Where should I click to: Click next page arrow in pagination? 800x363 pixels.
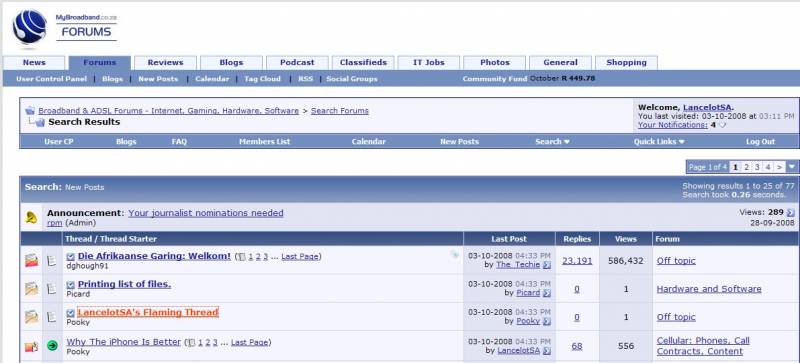click(779, 167)
